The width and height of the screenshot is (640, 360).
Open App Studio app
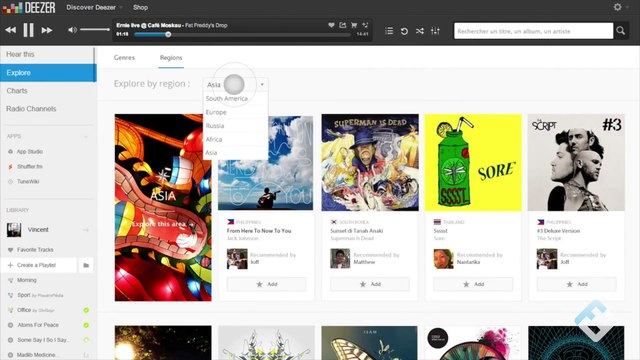[x=29, y=151]
